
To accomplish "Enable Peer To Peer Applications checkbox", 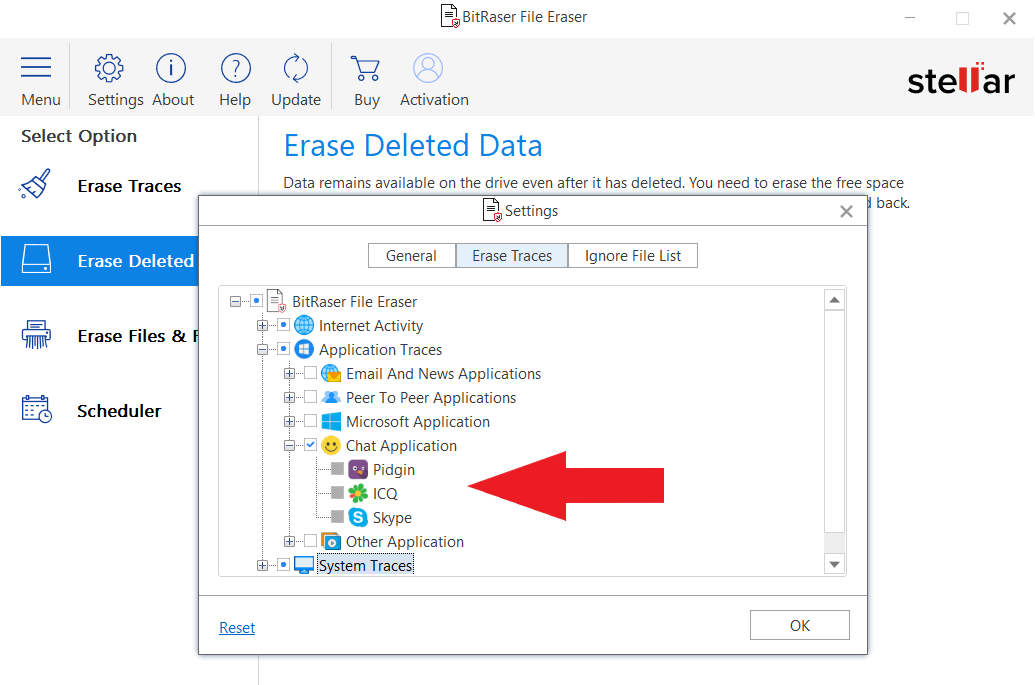I will [310, 397].
